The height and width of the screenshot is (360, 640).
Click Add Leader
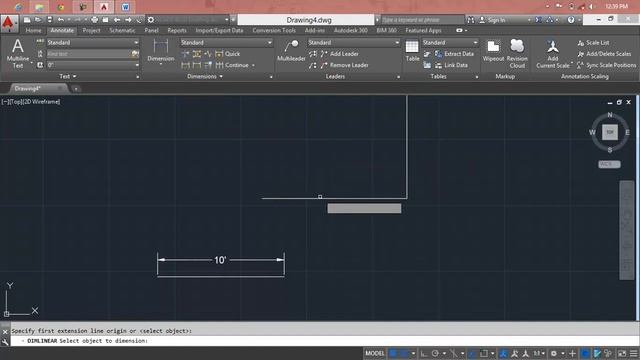[x=340, y=54]
